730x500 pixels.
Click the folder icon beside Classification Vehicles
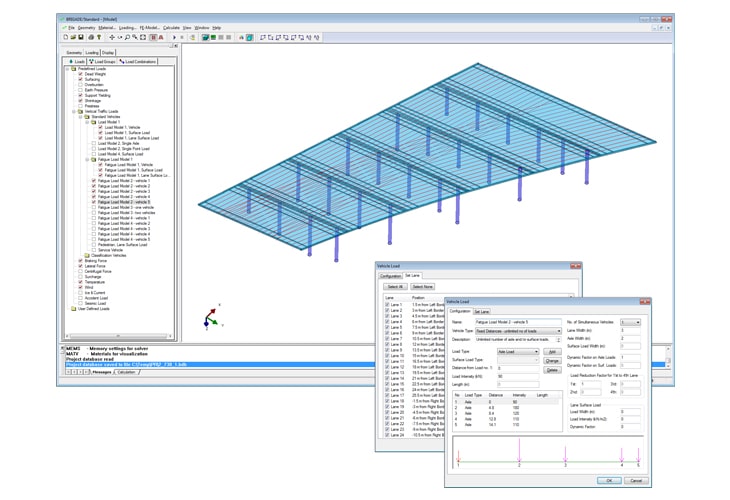click(87, 255)
